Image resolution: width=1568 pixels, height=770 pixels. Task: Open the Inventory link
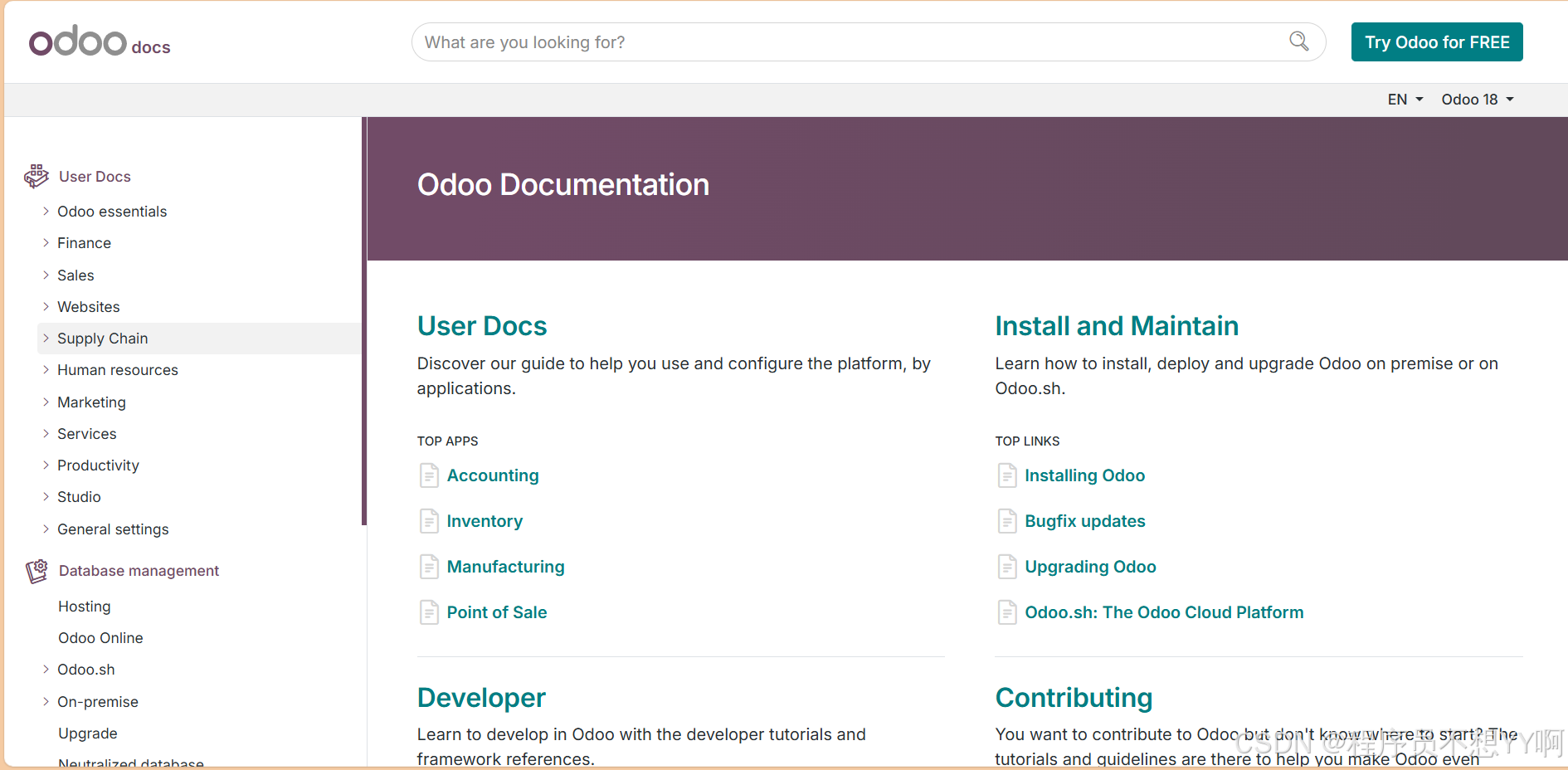[485, 521]
